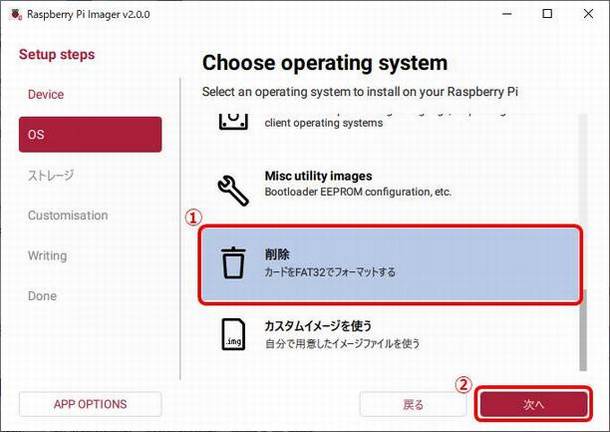Maximize the Raspberry Pi Imager window
Image resolution: width=610 pixels, height=432 pixels.
point(545,14)
